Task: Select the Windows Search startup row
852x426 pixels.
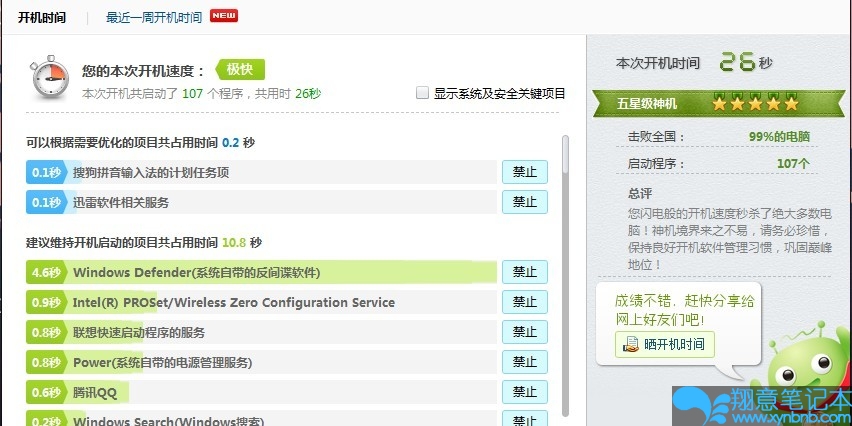Action: [261, 418]
